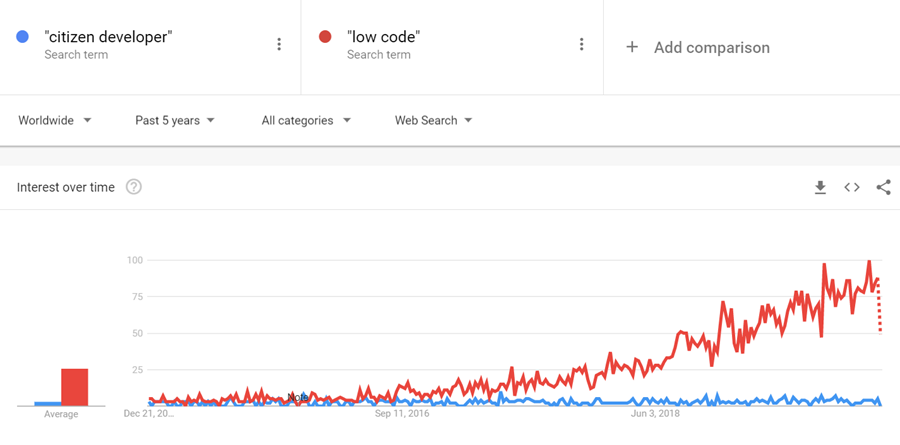The width and height of the screenshot is (900, 445).
Task: Open options menu for "citizen developer" term
Action: pos(279,44)
